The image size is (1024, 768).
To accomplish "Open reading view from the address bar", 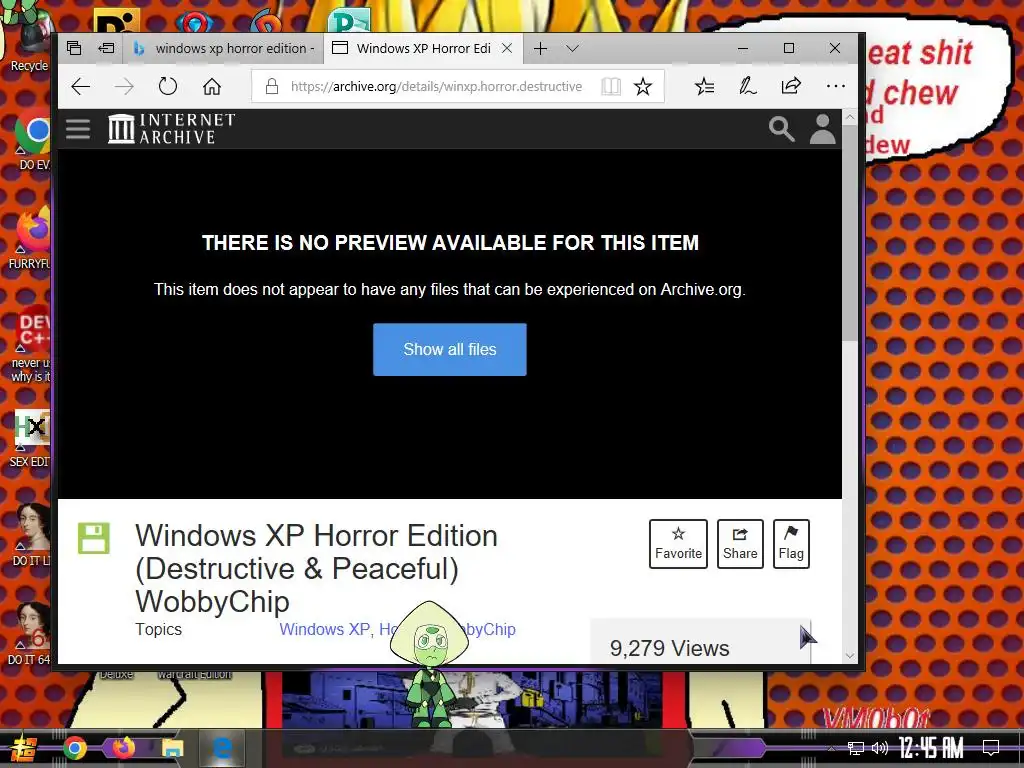I will (x=611, y=86).
